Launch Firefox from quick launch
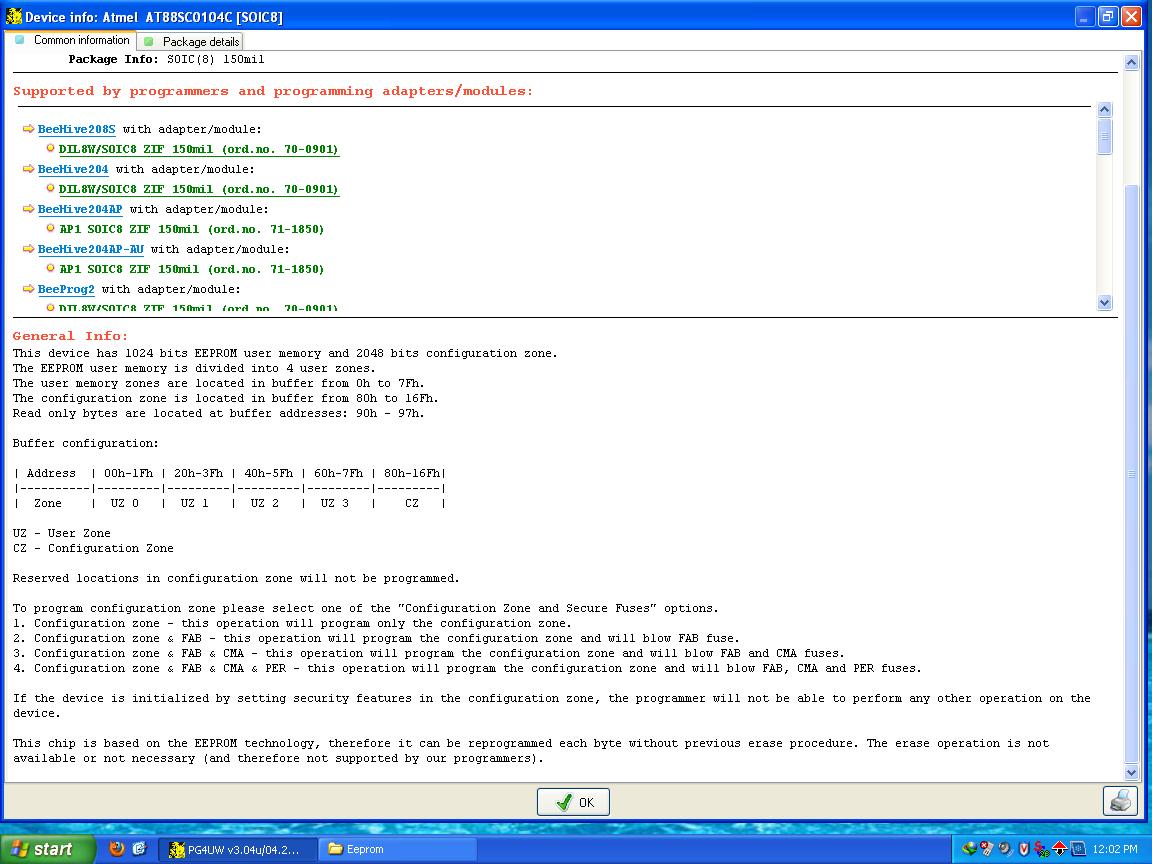Image resolution: width=1152 pixels, height=864 pixels. point(116,849)
